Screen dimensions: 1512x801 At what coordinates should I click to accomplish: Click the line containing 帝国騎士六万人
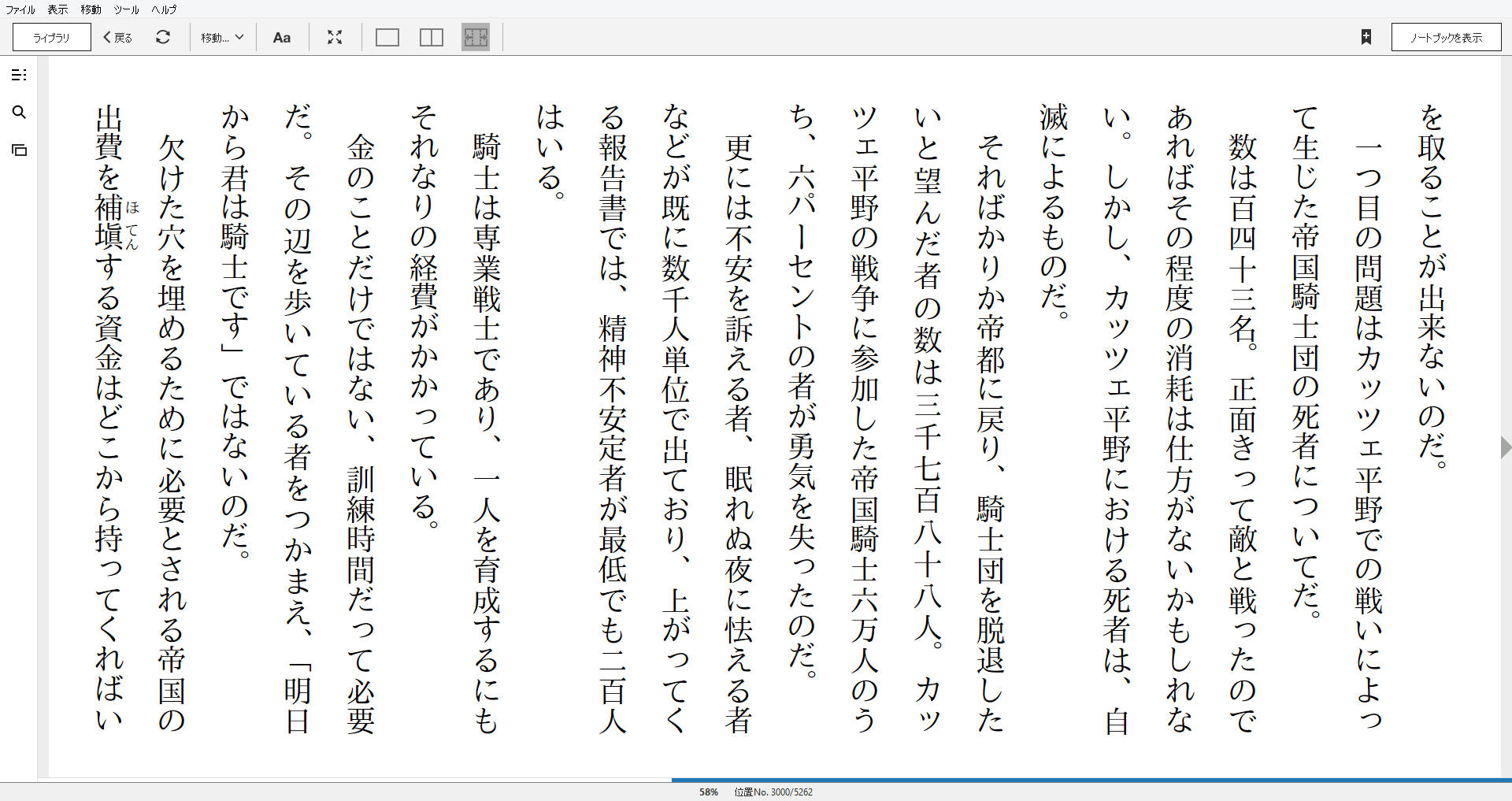[865, 418]
